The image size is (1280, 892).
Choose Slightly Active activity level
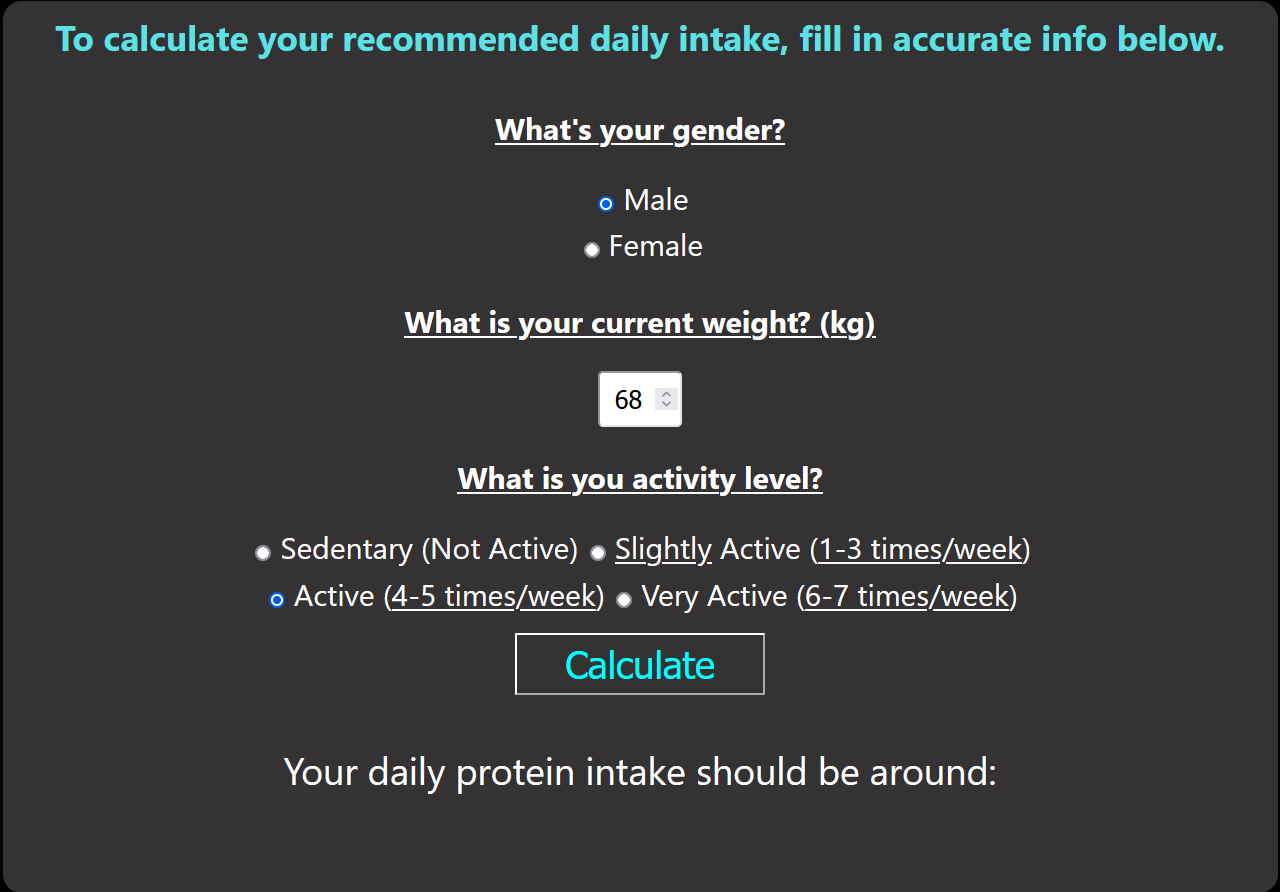(x=597, y=551)
